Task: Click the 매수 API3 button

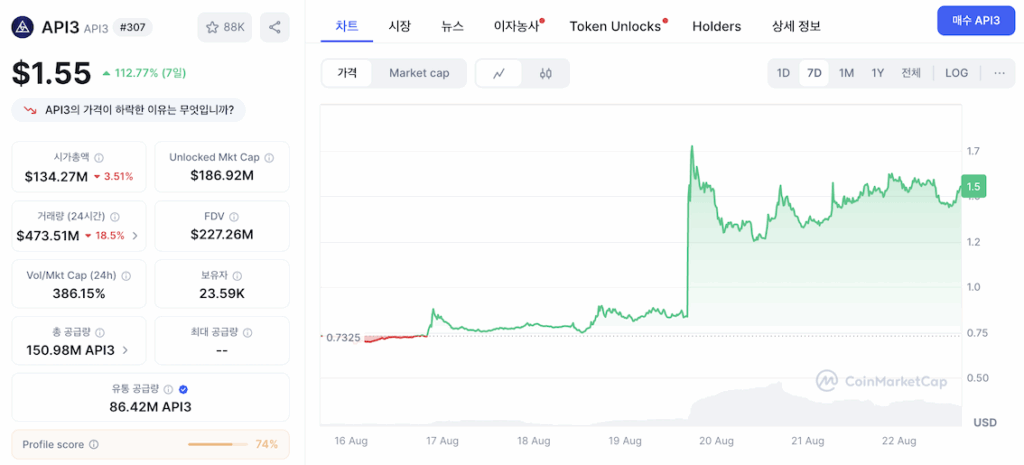Action: 974,21
